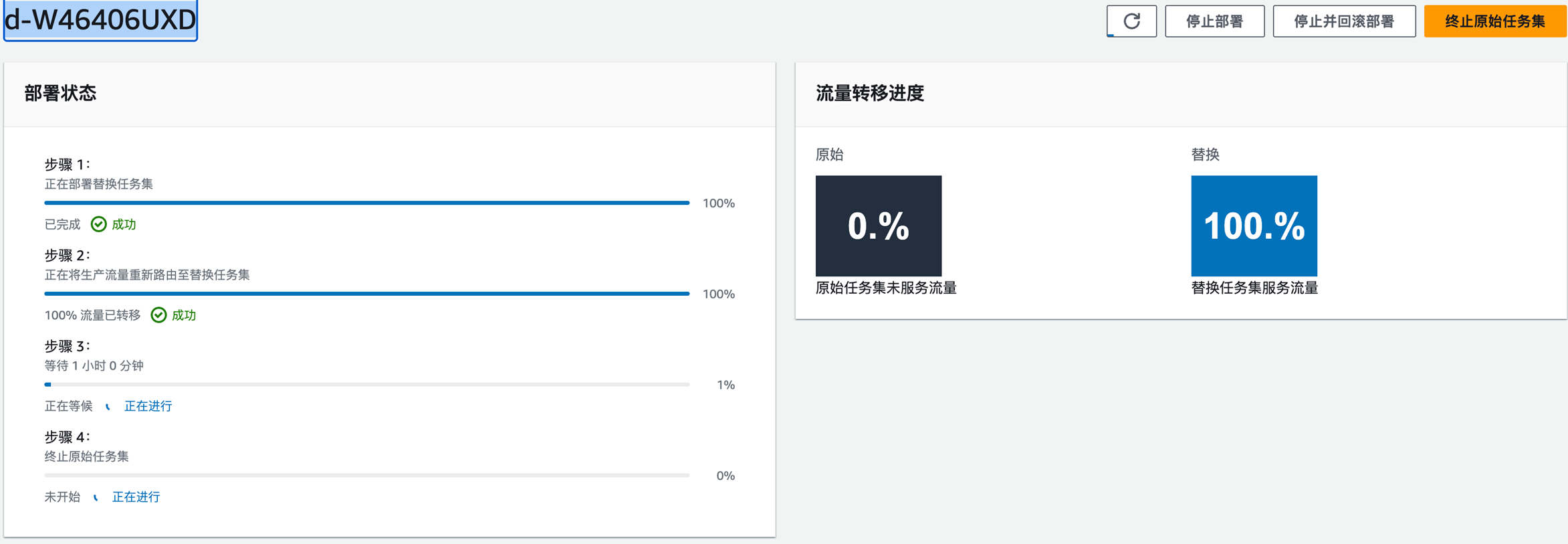1568x544 pixels.
Task: Click the step 4 in-progress spinner icon
Action: [96, 497]
